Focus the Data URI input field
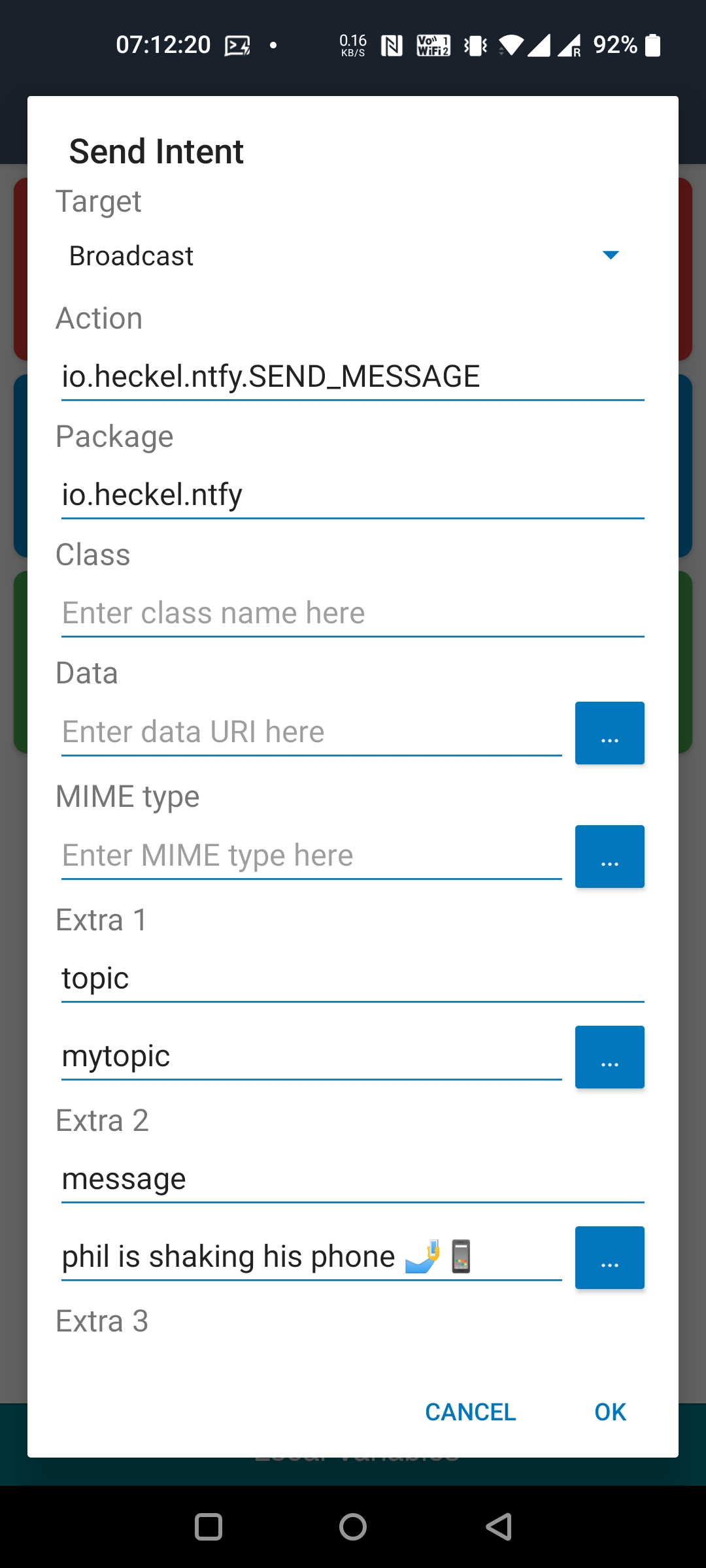 (x=311, y=732)
